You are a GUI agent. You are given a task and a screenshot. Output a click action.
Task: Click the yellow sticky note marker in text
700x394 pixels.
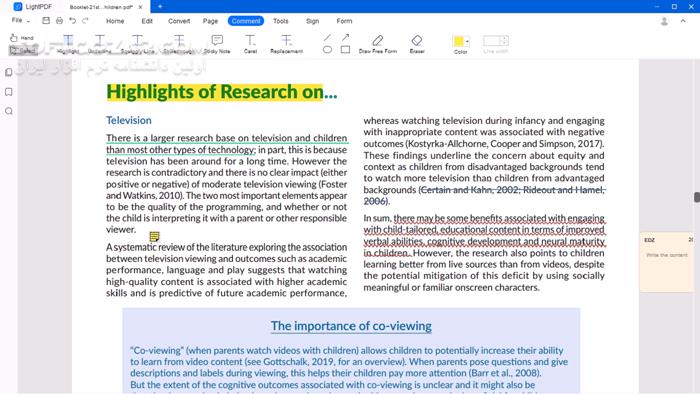pos(154,236)
